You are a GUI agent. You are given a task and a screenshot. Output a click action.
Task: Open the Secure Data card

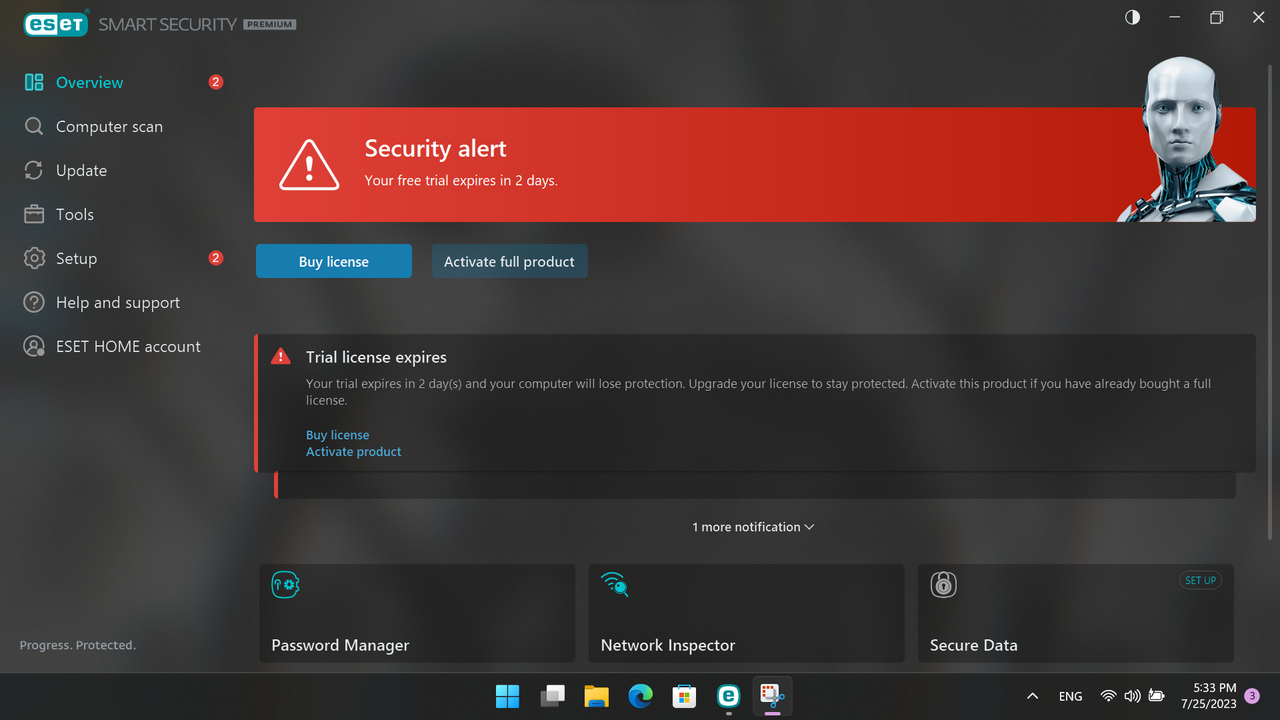pyautogui.click(x=1076, y=613)
